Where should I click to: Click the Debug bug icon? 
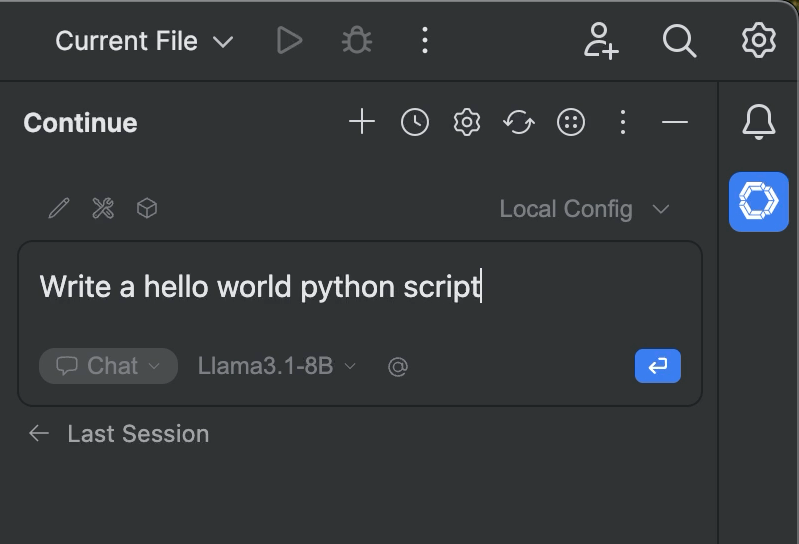pos(356,41)
